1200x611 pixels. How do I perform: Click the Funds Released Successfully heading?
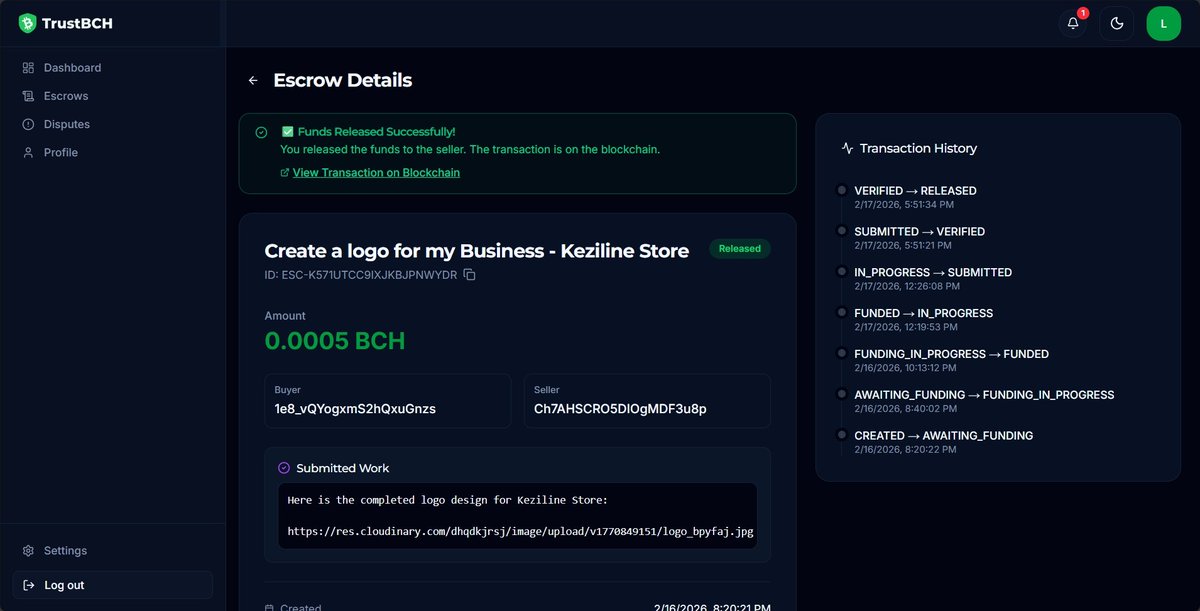[368, 132]
